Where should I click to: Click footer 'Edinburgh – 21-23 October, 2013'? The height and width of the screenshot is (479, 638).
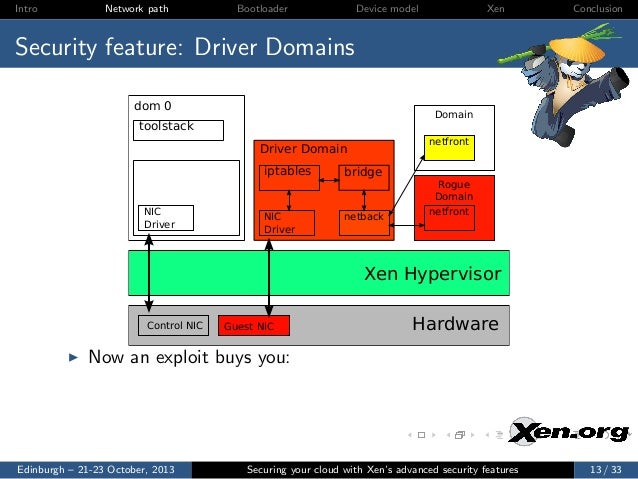96,470
